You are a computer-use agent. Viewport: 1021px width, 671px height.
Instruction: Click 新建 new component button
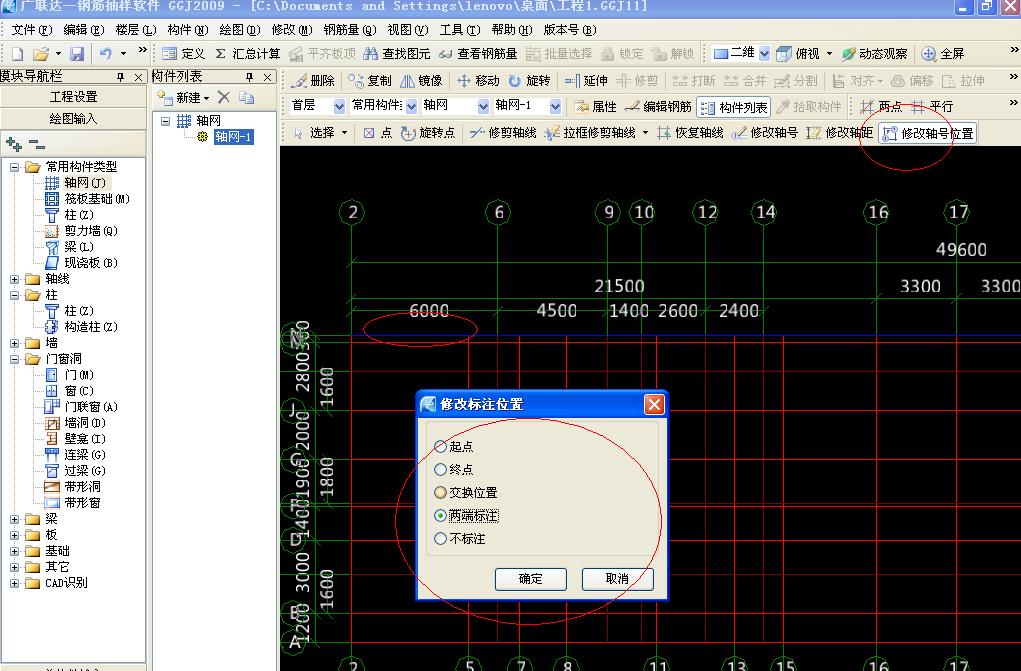tap(184, 98)
